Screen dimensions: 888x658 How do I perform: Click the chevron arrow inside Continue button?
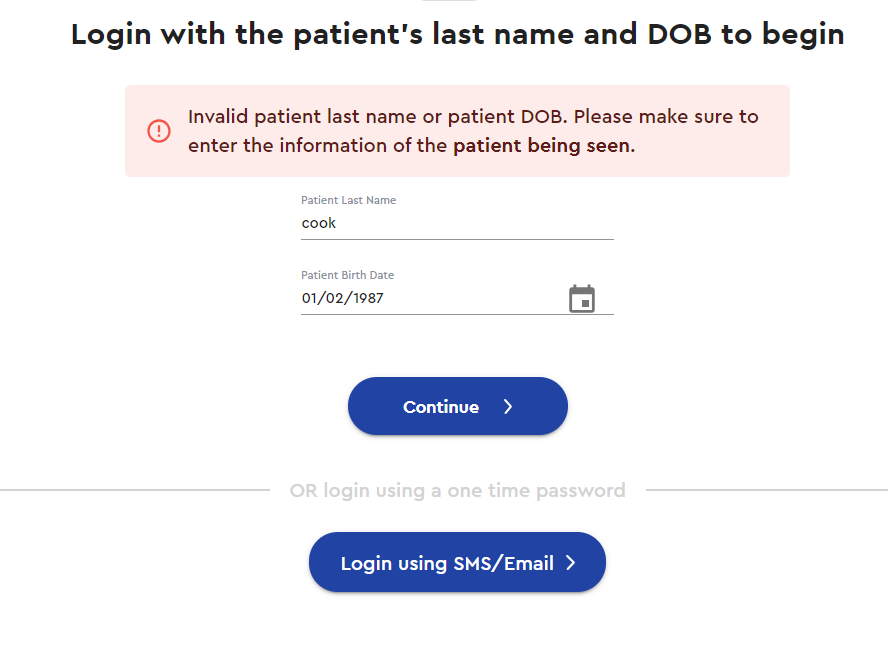508,407
